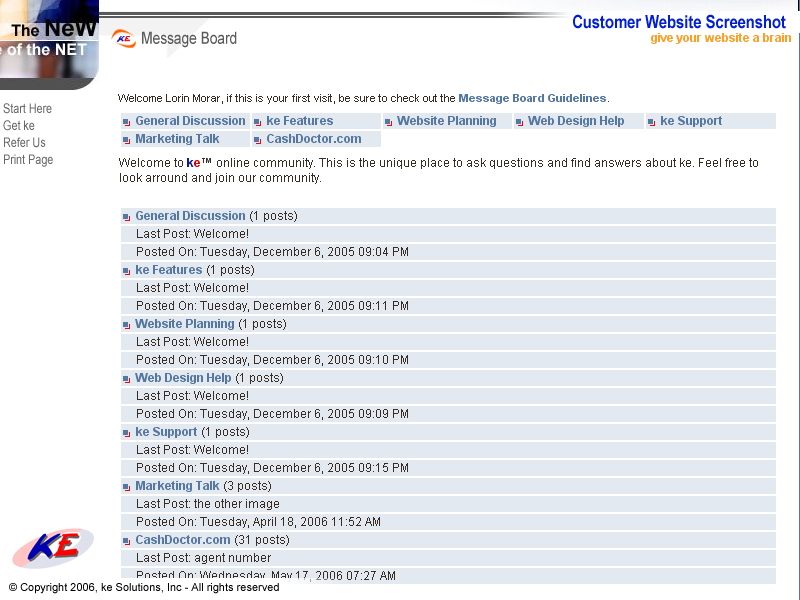
Task: Click the large KE logo in sidebar bottom
Action: tap(53, 548)
